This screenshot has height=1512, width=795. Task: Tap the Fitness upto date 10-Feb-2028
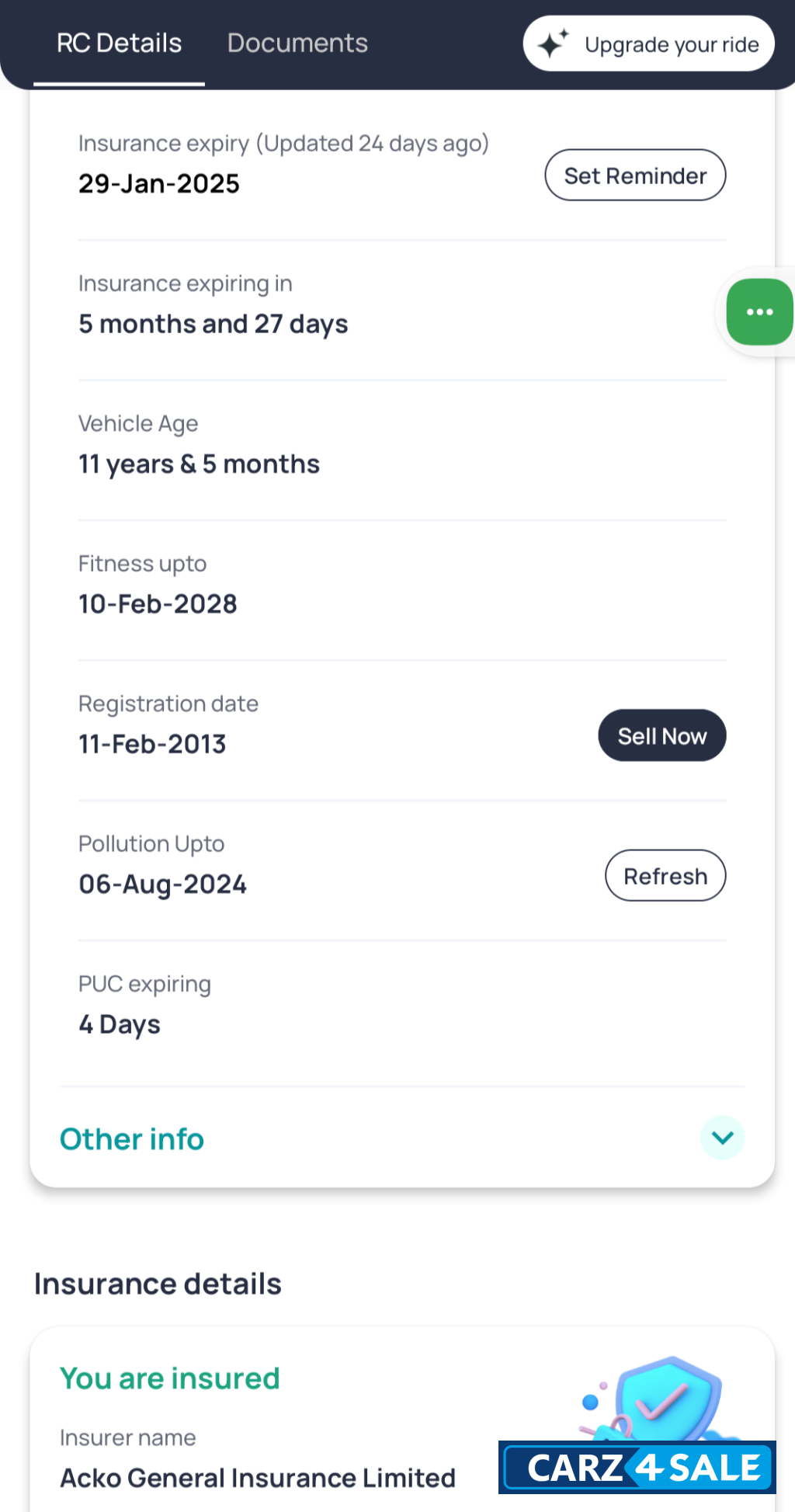coord(158,604)
